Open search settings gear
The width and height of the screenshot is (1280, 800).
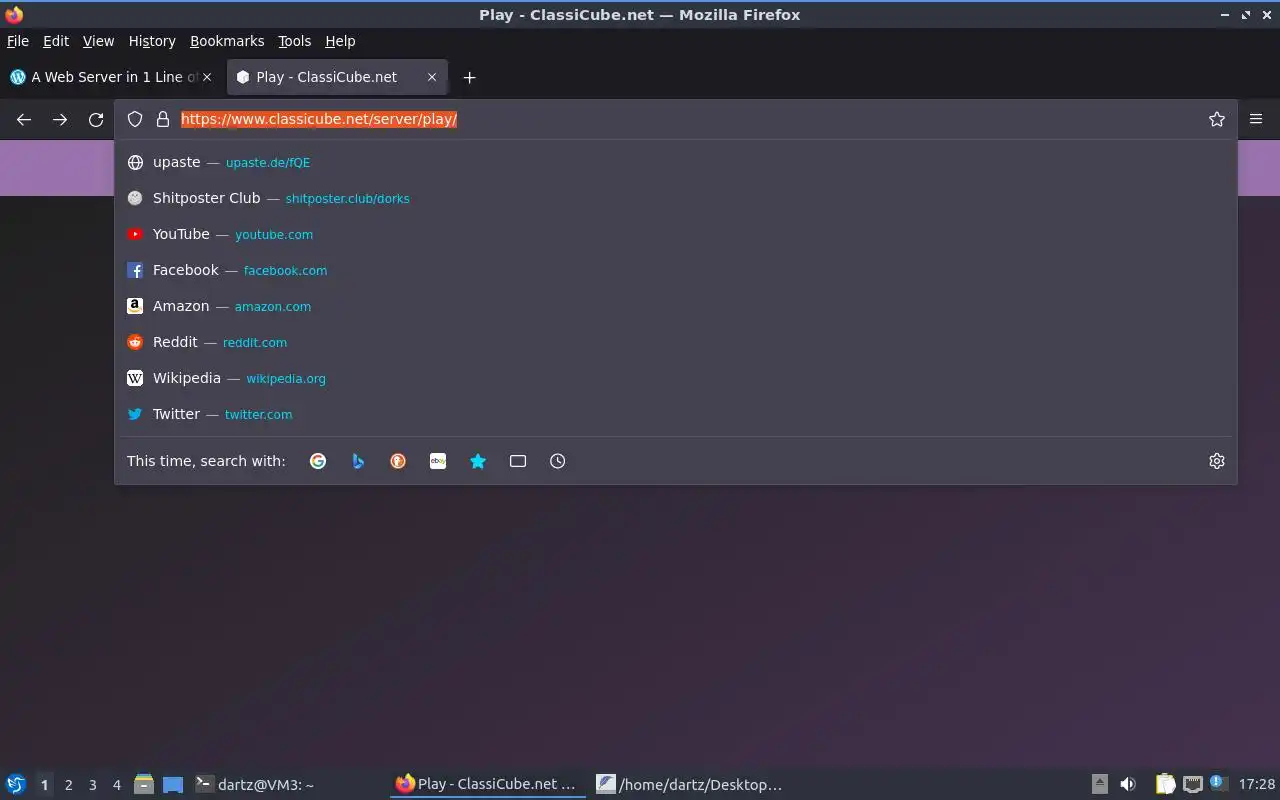point(1217,461)
